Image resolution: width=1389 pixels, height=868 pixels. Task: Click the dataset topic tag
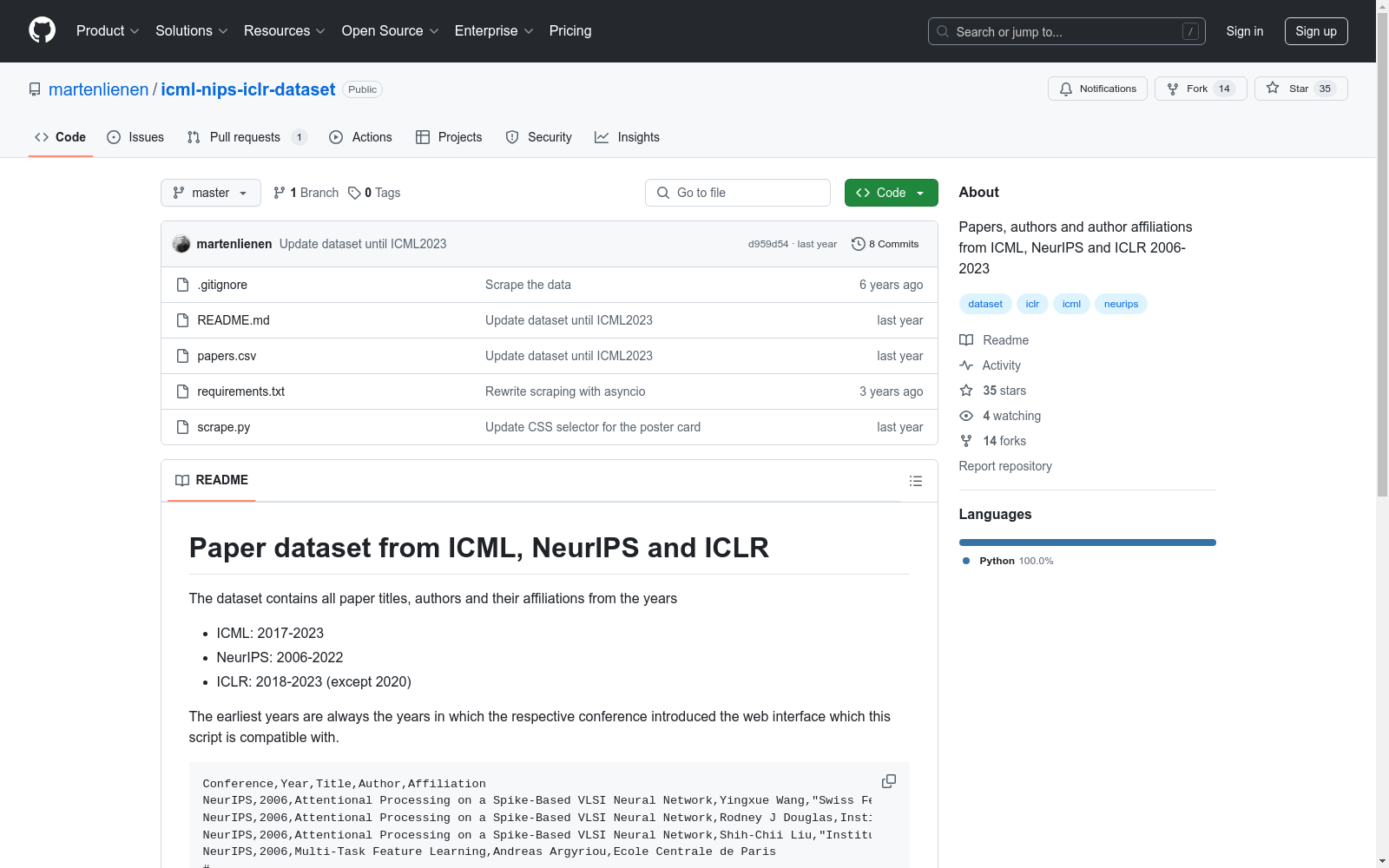985,304
